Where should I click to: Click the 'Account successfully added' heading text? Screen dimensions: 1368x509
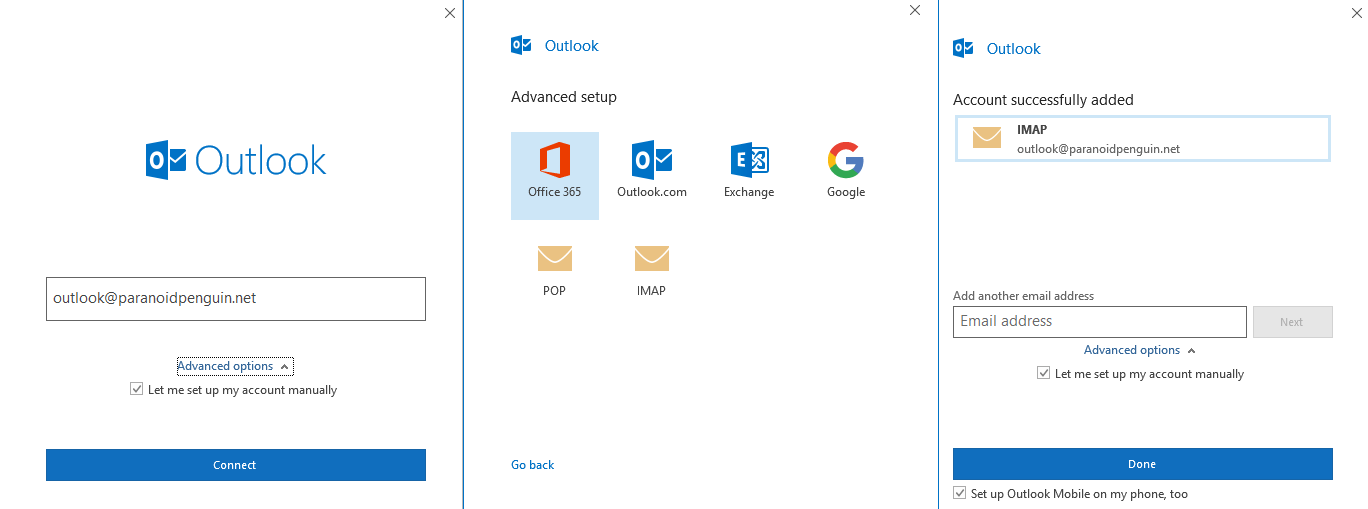[x=1043, y=100]
